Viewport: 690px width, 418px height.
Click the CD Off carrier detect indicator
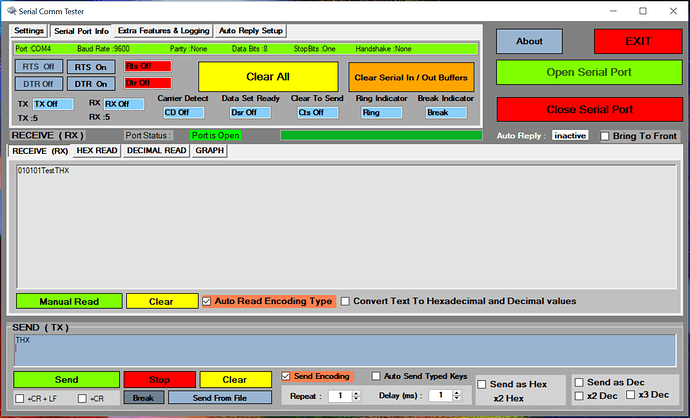click(x=184, y=113)
